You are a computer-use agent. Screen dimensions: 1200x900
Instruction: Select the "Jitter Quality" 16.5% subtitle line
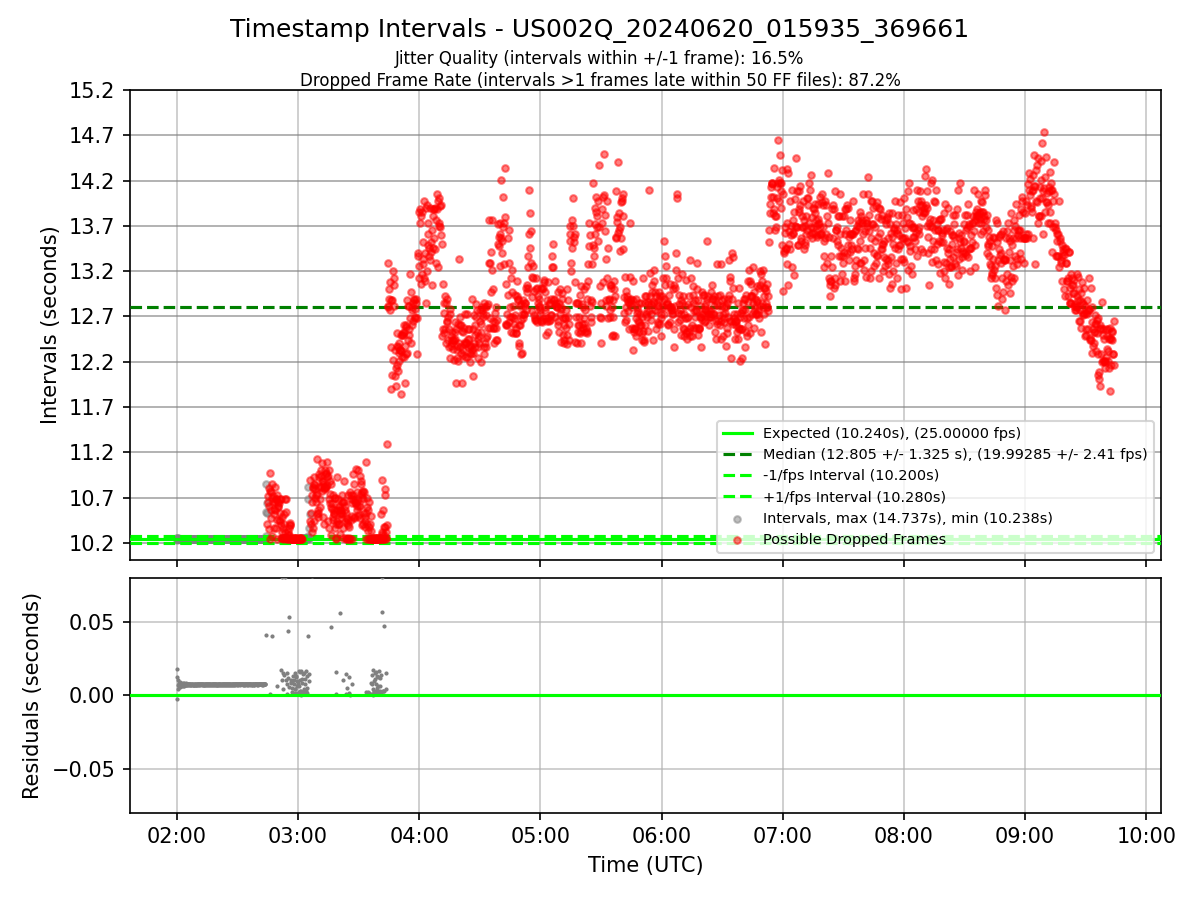click(599, 58)
